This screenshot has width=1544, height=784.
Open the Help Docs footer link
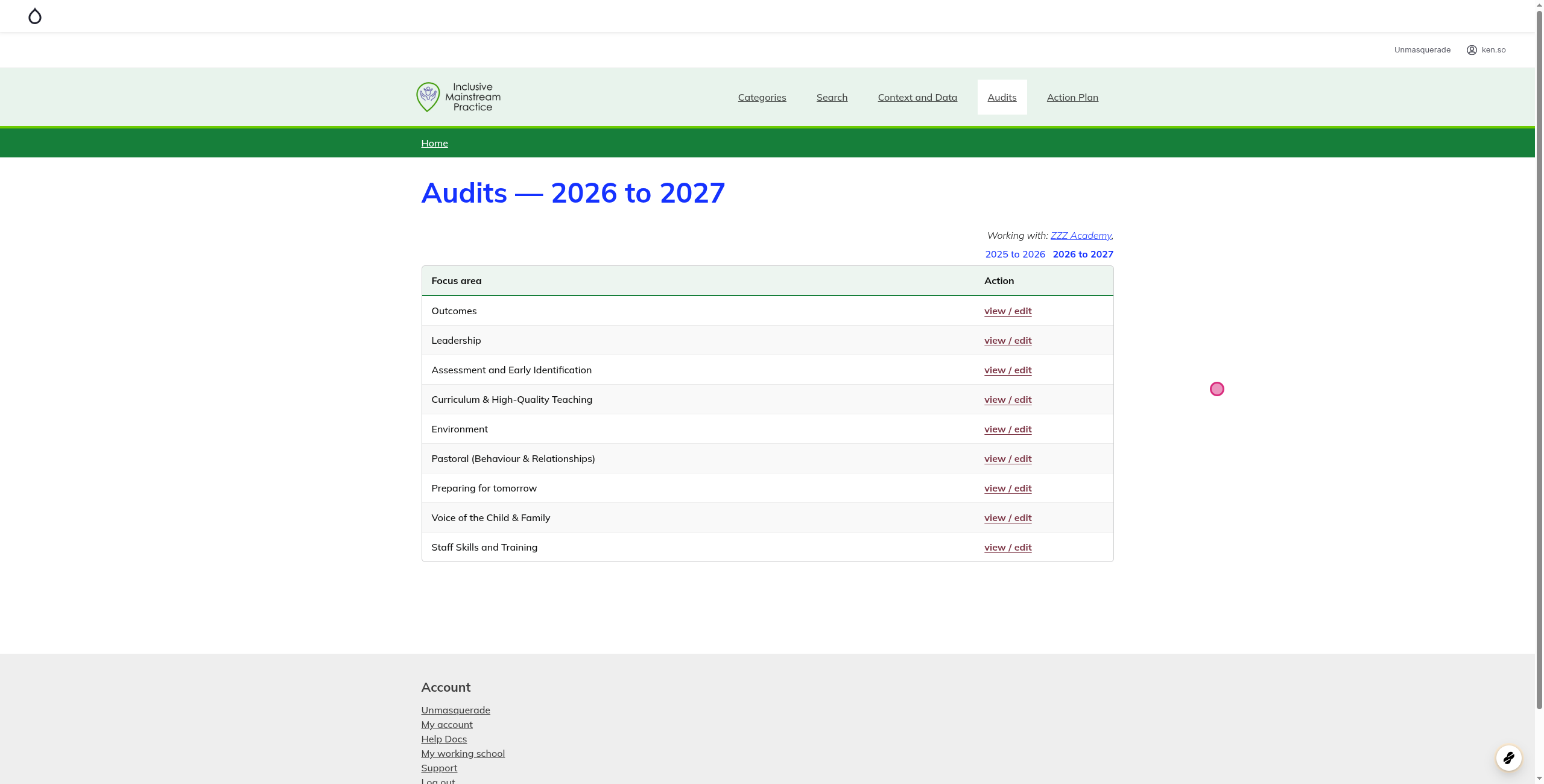444,739
